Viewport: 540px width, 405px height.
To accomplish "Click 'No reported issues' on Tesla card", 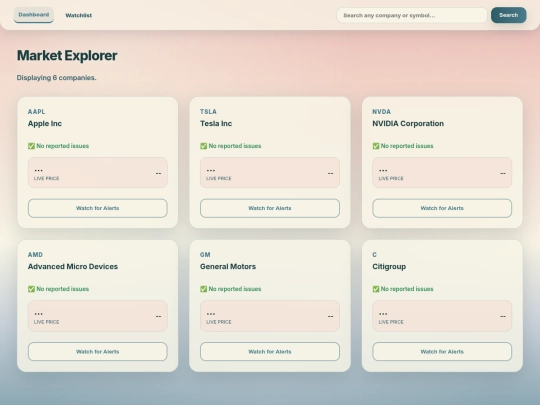I will tap(235, 146).
